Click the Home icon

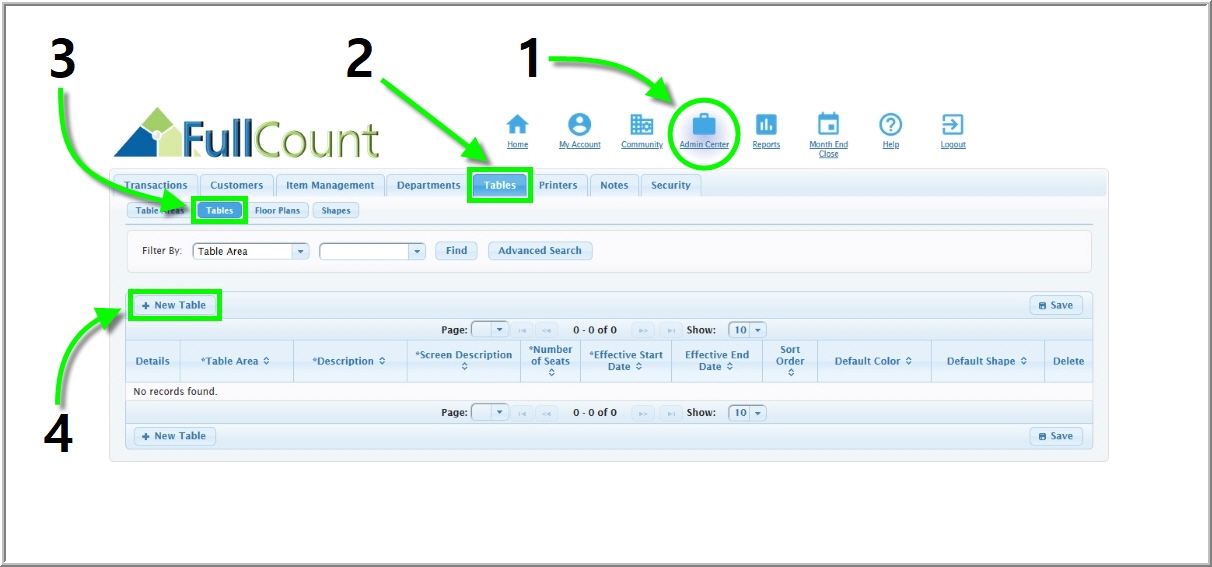(x=517, y=125)
